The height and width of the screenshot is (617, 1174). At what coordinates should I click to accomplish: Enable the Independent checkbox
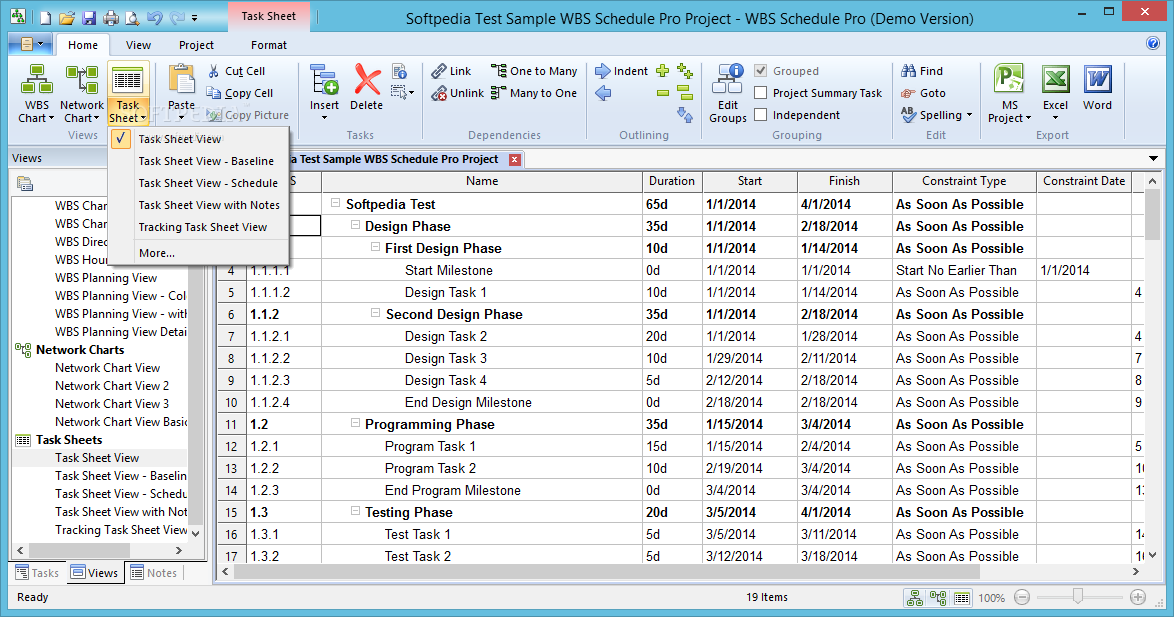click(761, 115)
